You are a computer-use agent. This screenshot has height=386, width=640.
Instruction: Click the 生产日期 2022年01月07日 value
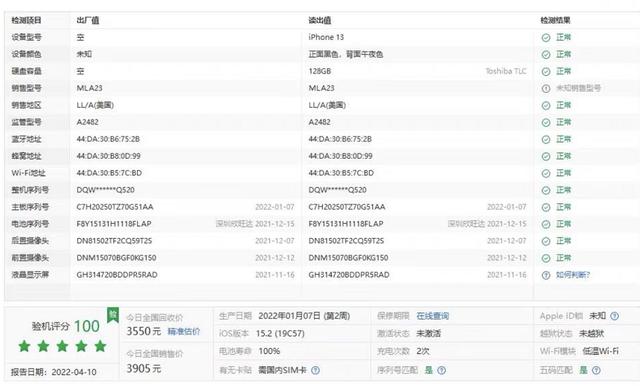tap(304, 316)
